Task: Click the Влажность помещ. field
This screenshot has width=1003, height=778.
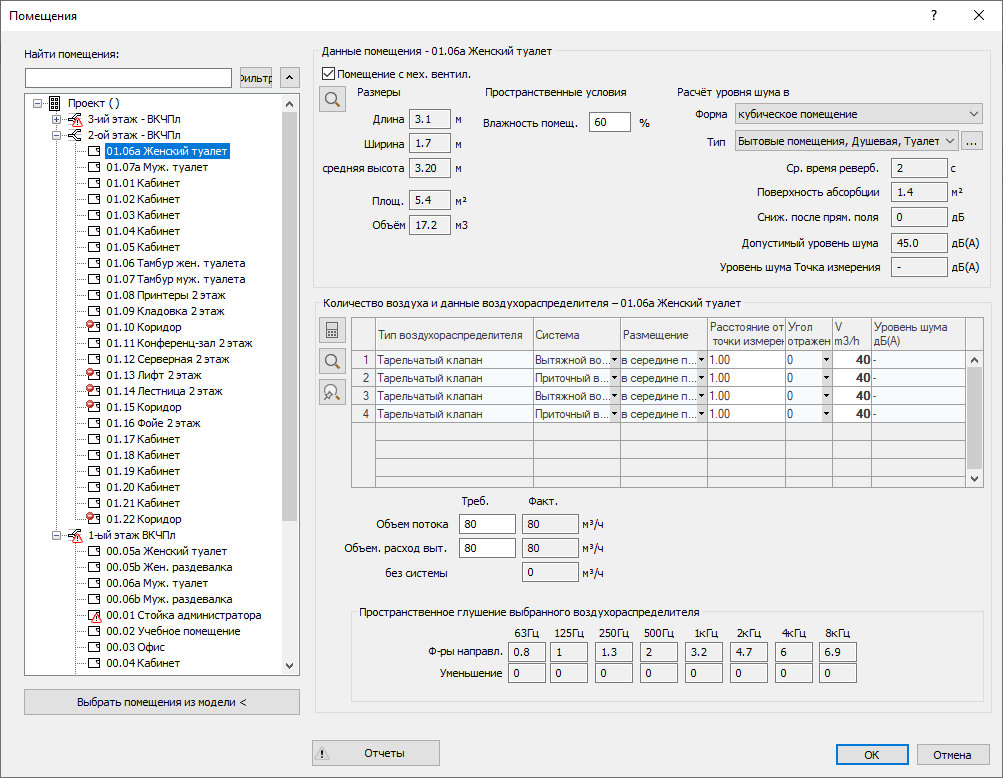Action: click(610, 122)
